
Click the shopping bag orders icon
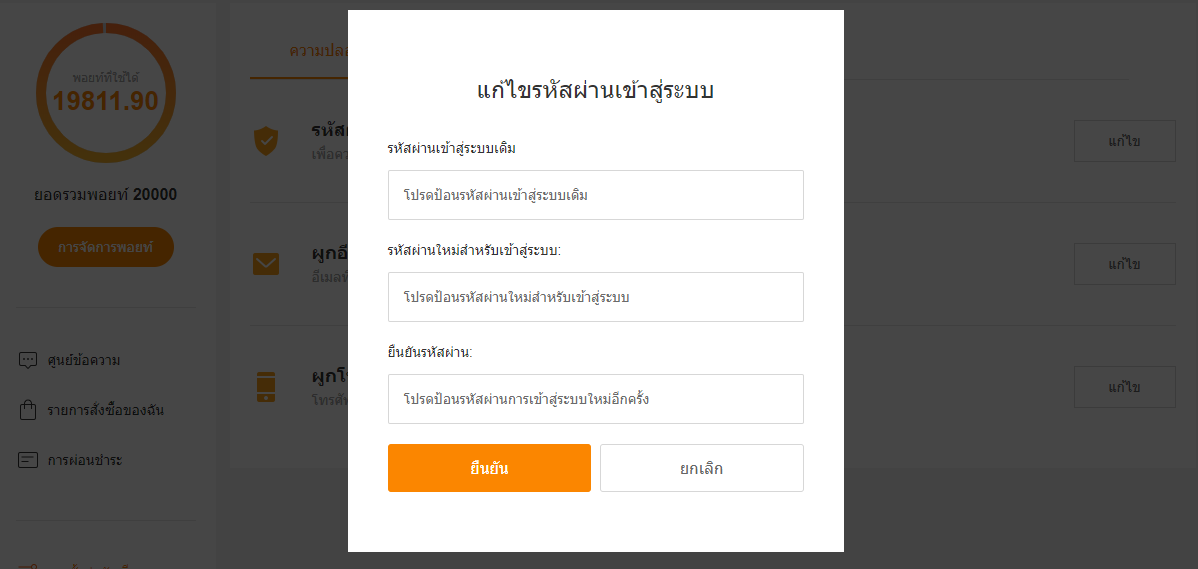pos(28,410)
